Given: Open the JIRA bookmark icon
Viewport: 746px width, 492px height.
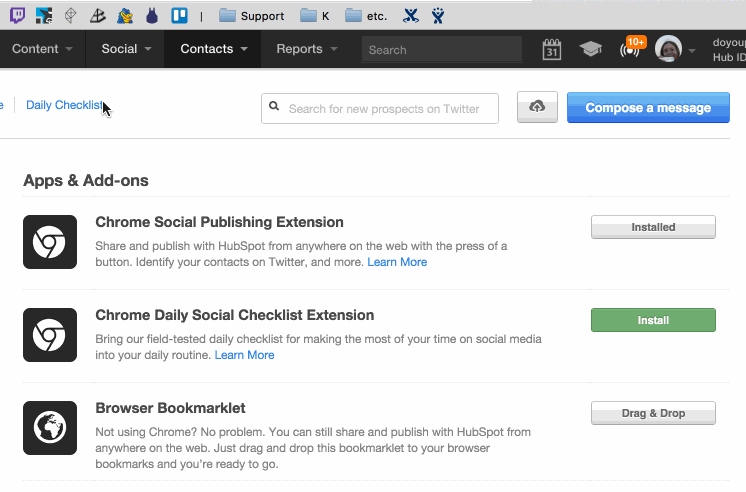Looking at the screenshot, I should click(x=438, y=16).
